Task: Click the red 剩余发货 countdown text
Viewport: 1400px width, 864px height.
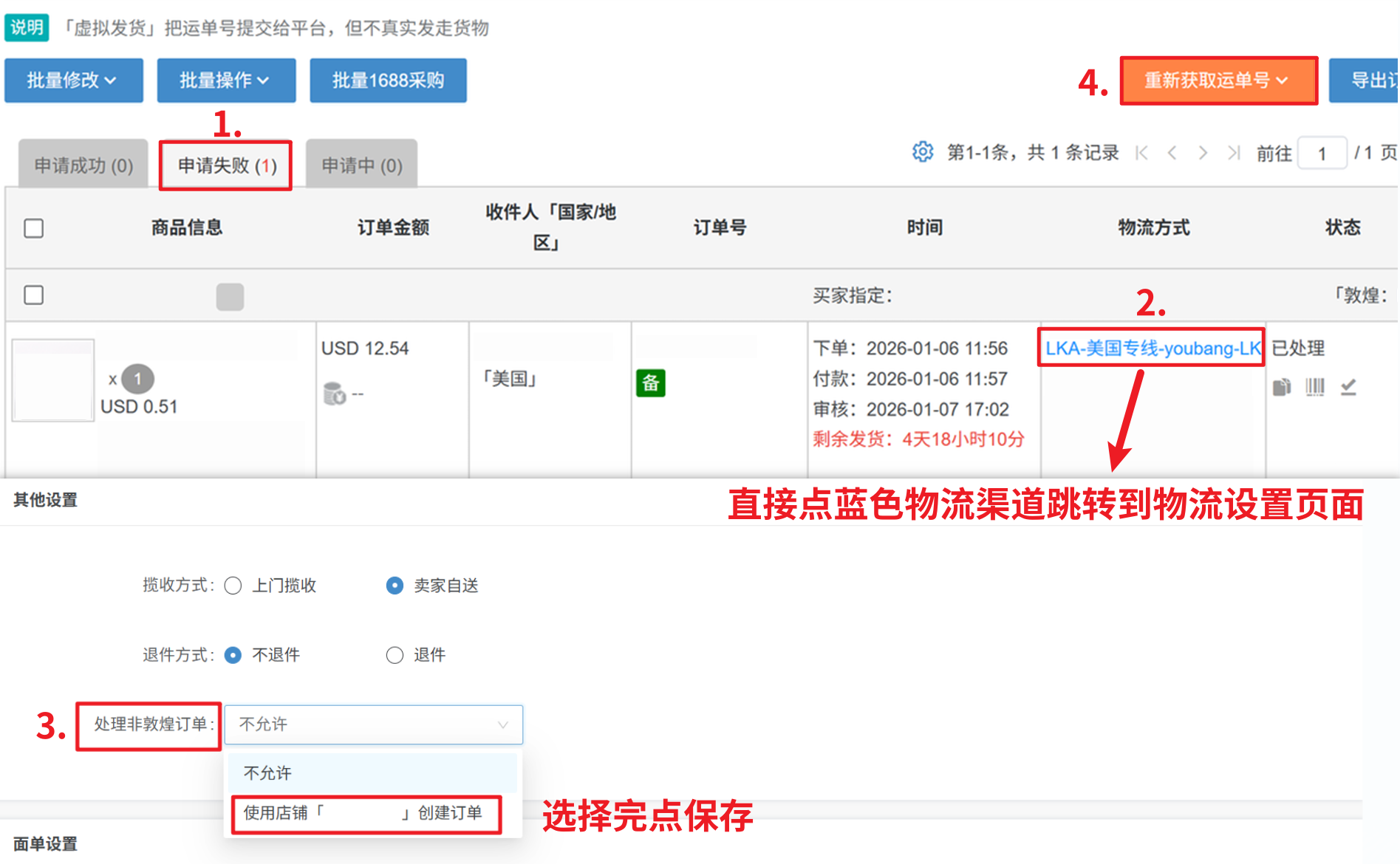Action: coord(919,439)
